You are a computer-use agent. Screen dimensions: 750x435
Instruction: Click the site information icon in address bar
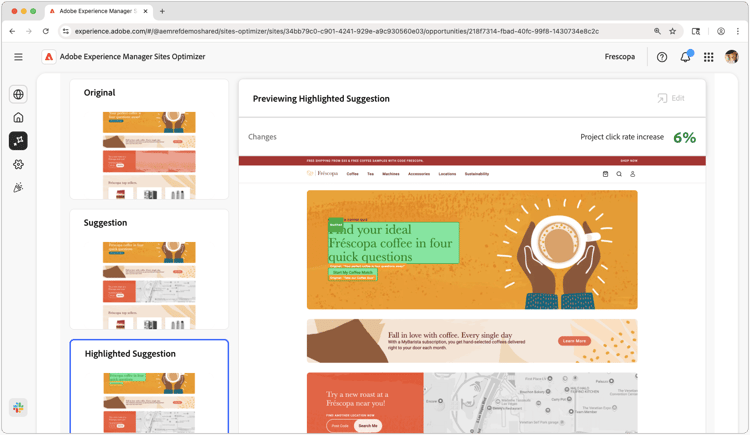point(66,31)
